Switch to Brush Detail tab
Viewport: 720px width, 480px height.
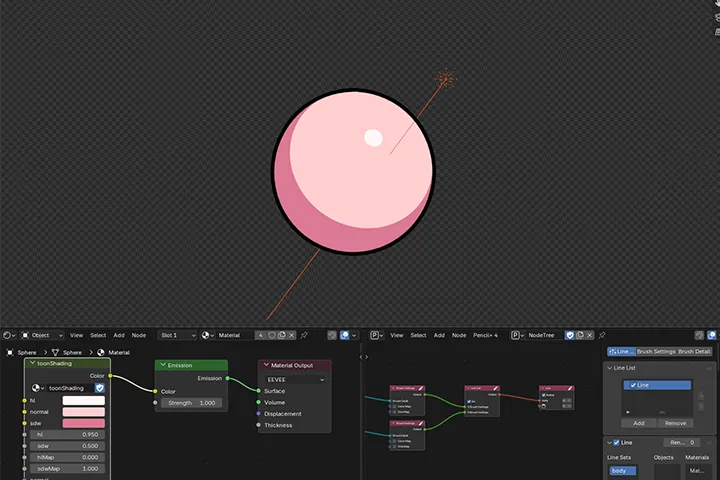point(694,351)
